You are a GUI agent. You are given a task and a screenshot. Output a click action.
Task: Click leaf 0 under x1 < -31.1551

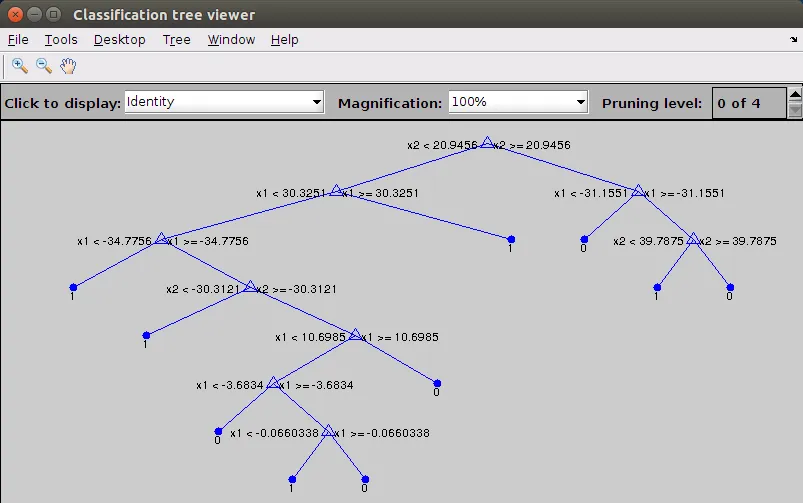(x=584, y=239)
